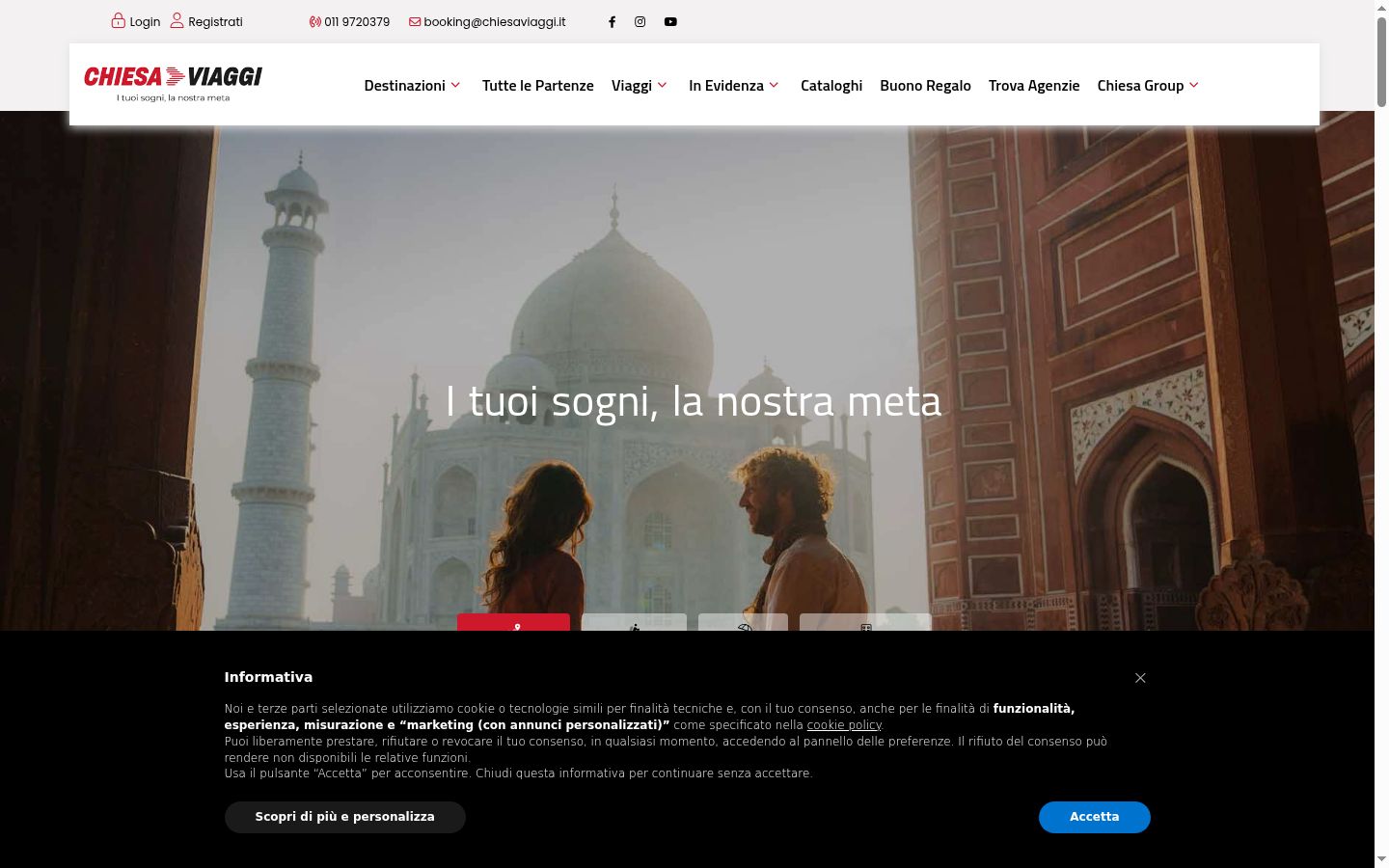Click the hero text "I tuoi sogni, la nostra meta"
1389x868 pixels.
coord(694,401)
